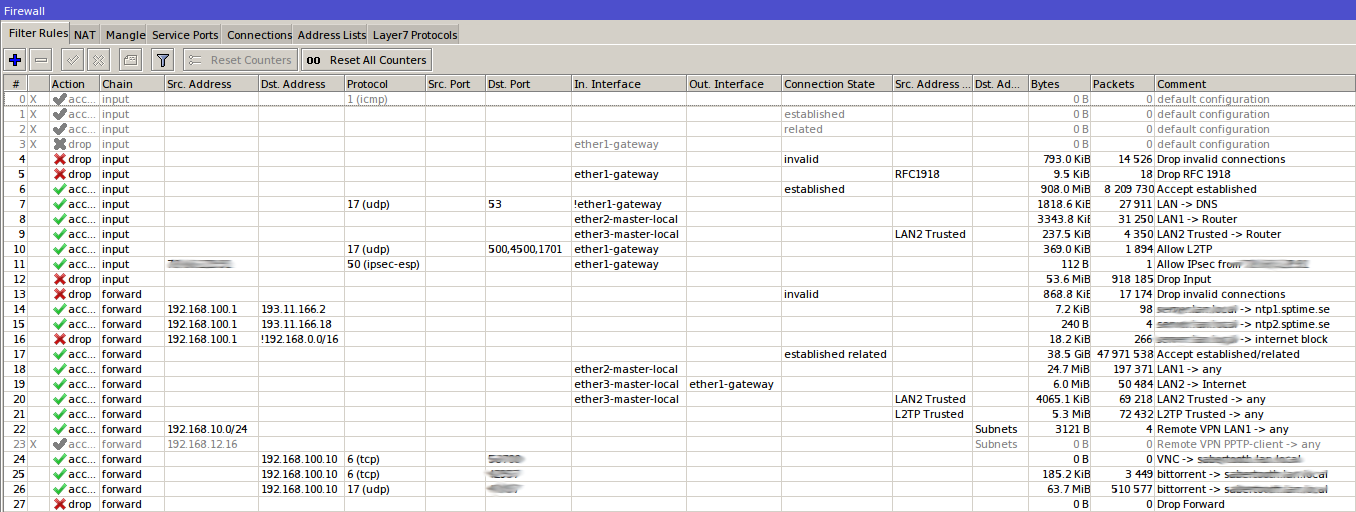Open the Service Ports tab

pyautogui.click(x=185, y=35)
